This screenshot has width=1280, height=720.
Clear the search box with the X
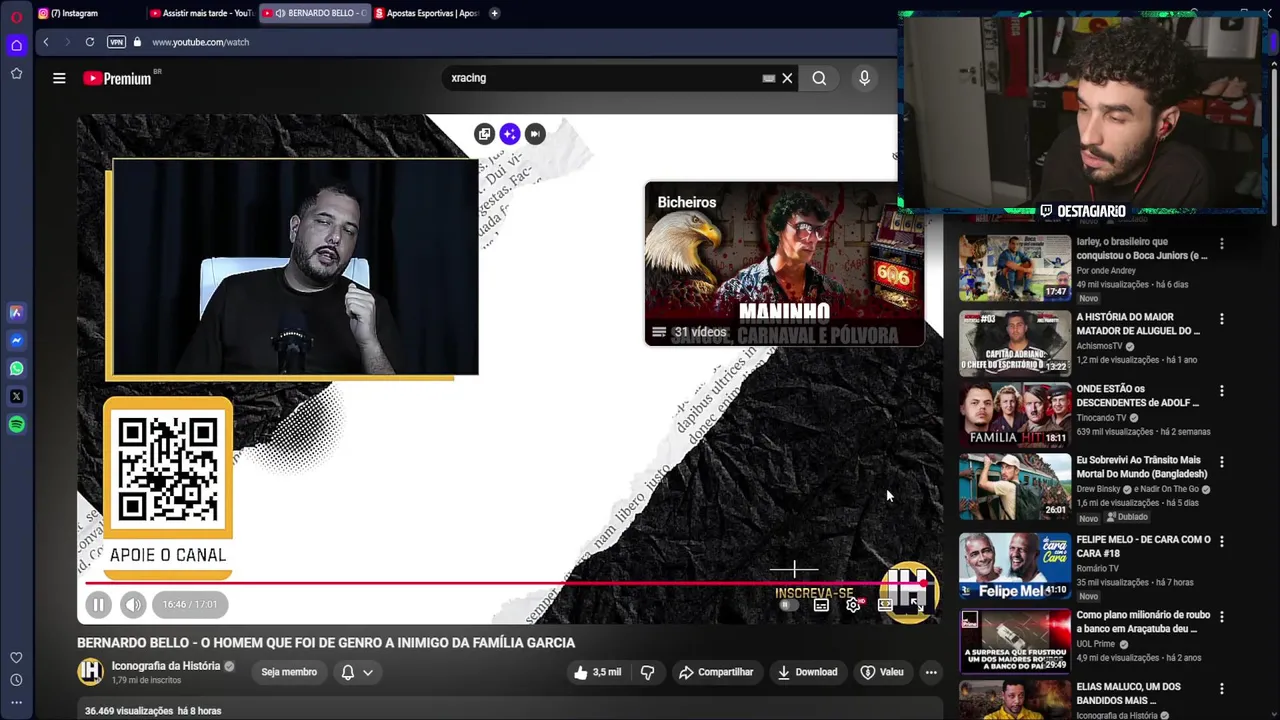point(787,78)
